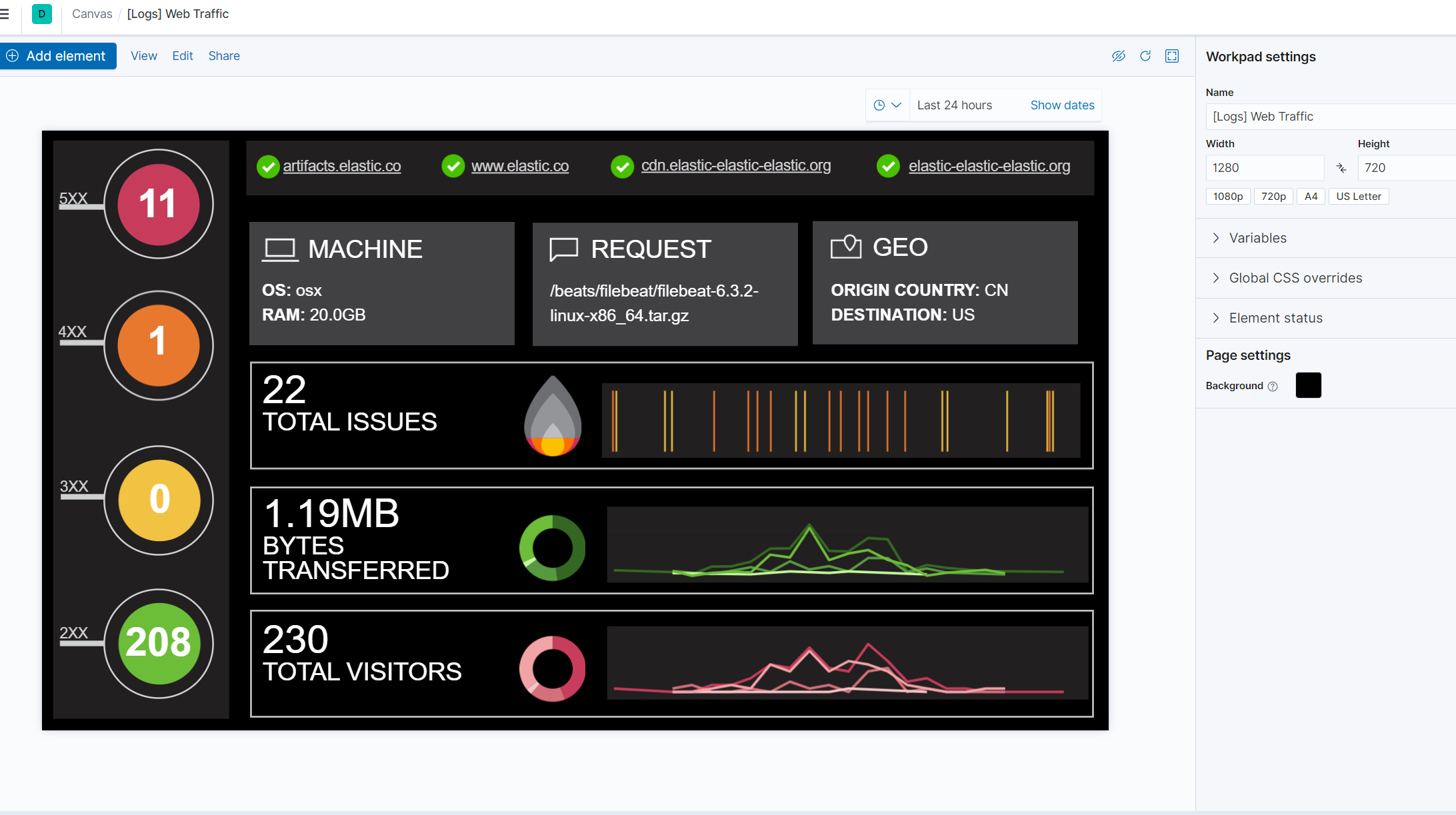Select the 2XX label
The image size is (1456, 815).
point(74,633)
